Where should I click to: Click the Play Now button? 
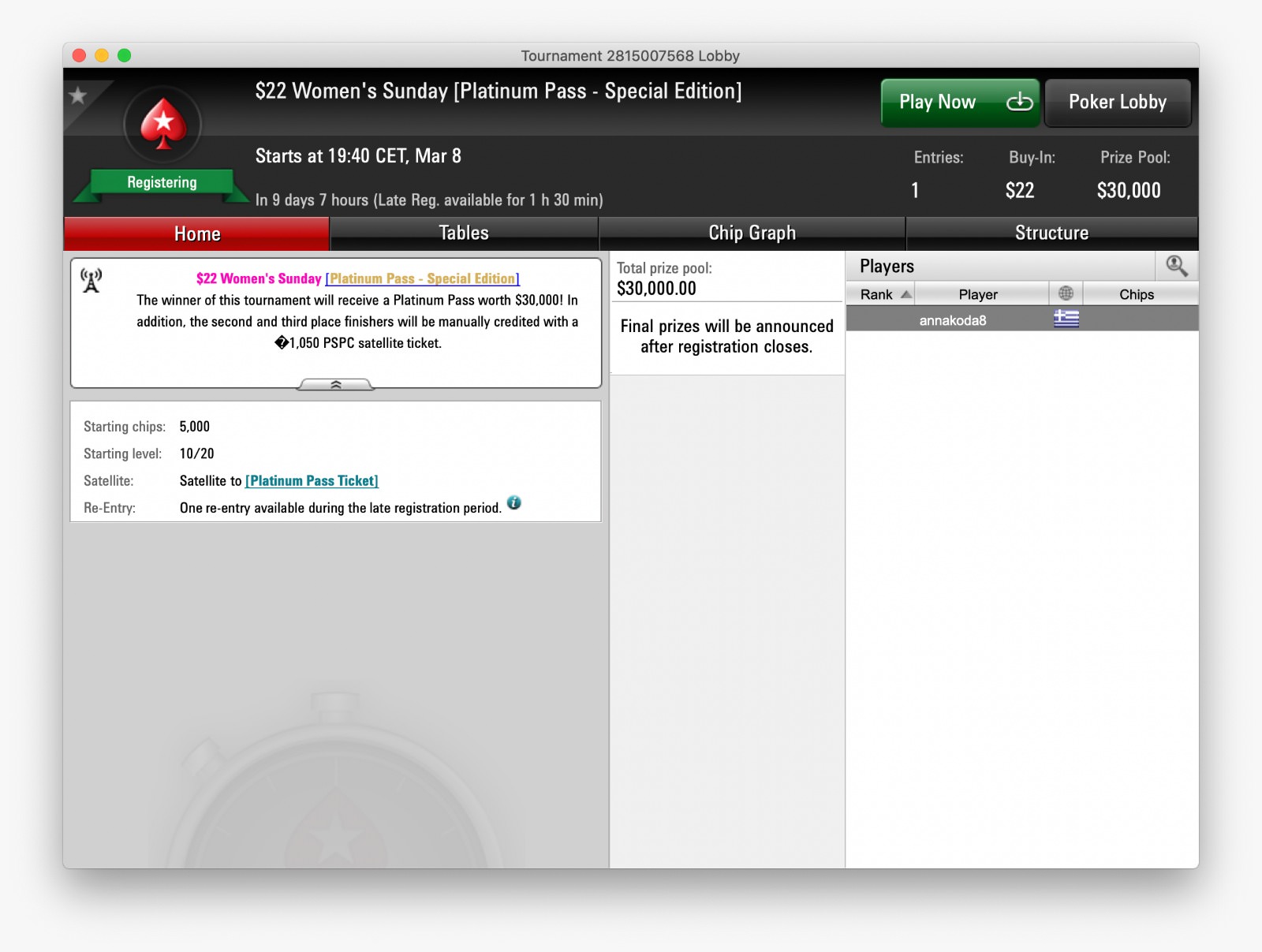(x=960, y=103)
